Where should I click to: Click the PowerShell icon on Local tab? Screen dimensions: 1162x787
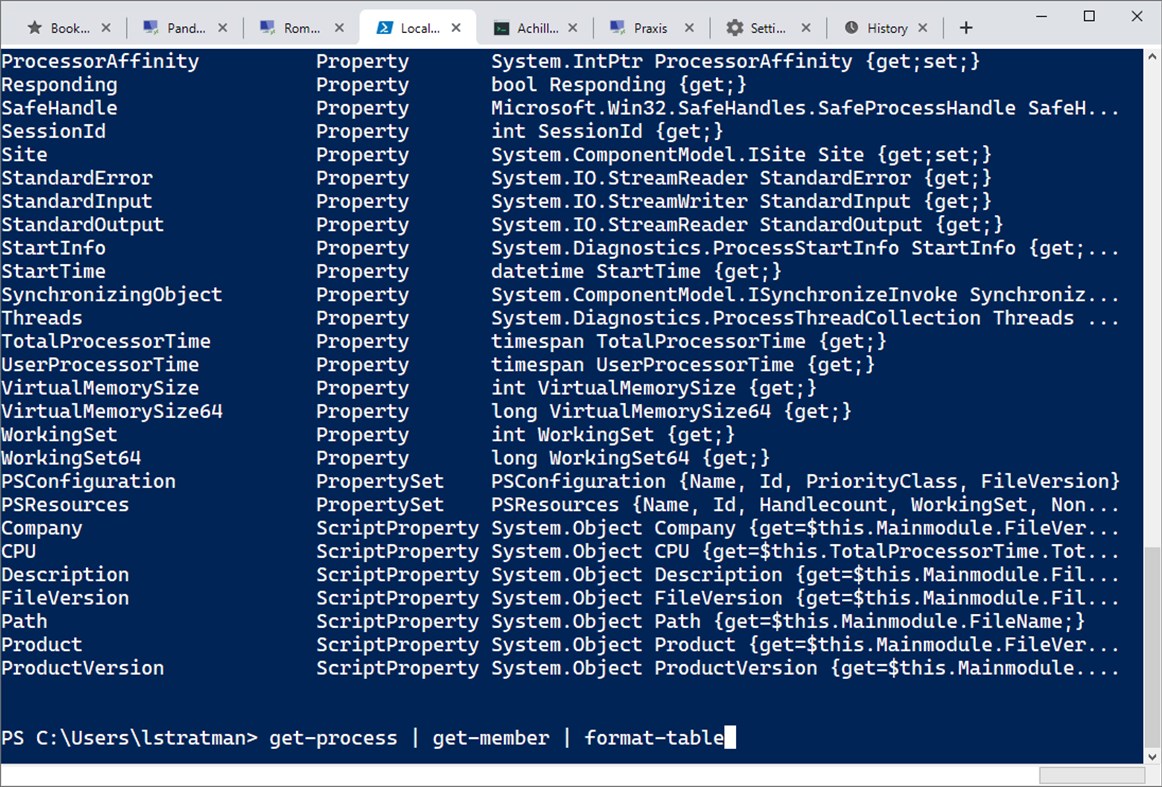click(383, 28)
